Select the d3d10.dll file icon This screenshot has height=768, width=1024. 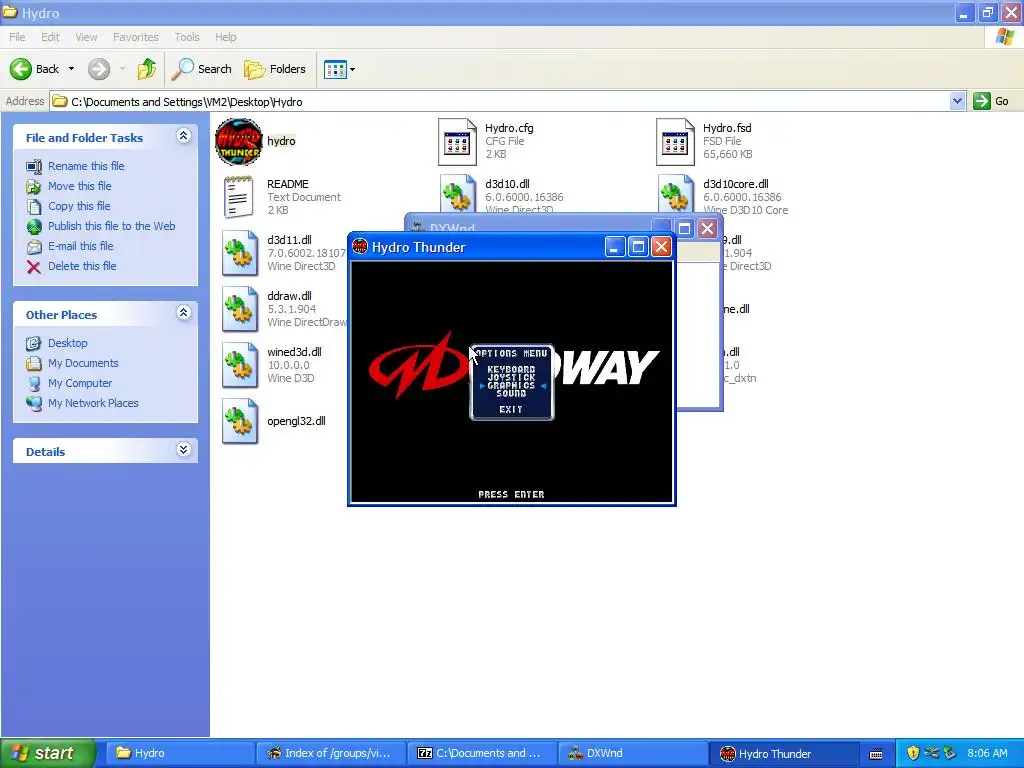[458, 193]
